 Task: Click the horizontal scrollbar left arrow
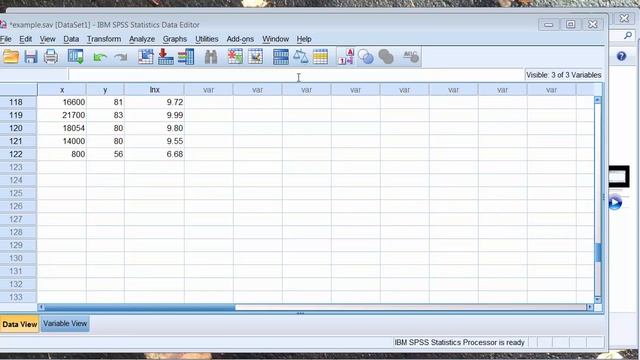tap(41, 307)
